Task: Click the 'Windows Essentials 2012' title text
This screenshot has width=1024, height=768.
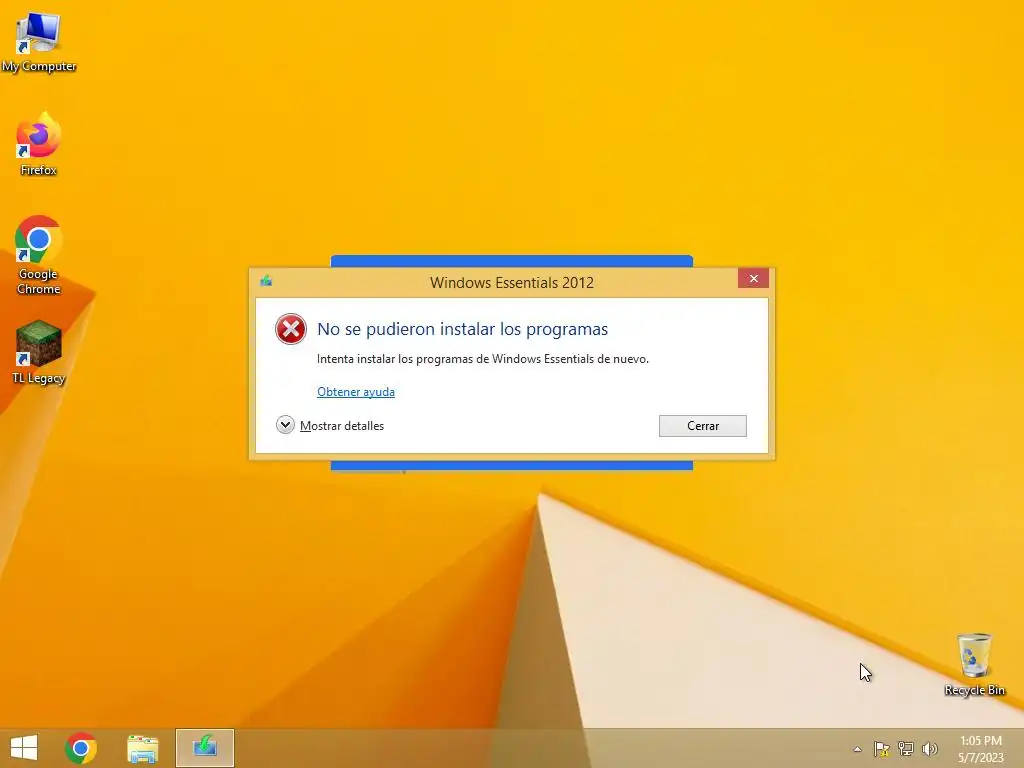Action: click(512, 283)
